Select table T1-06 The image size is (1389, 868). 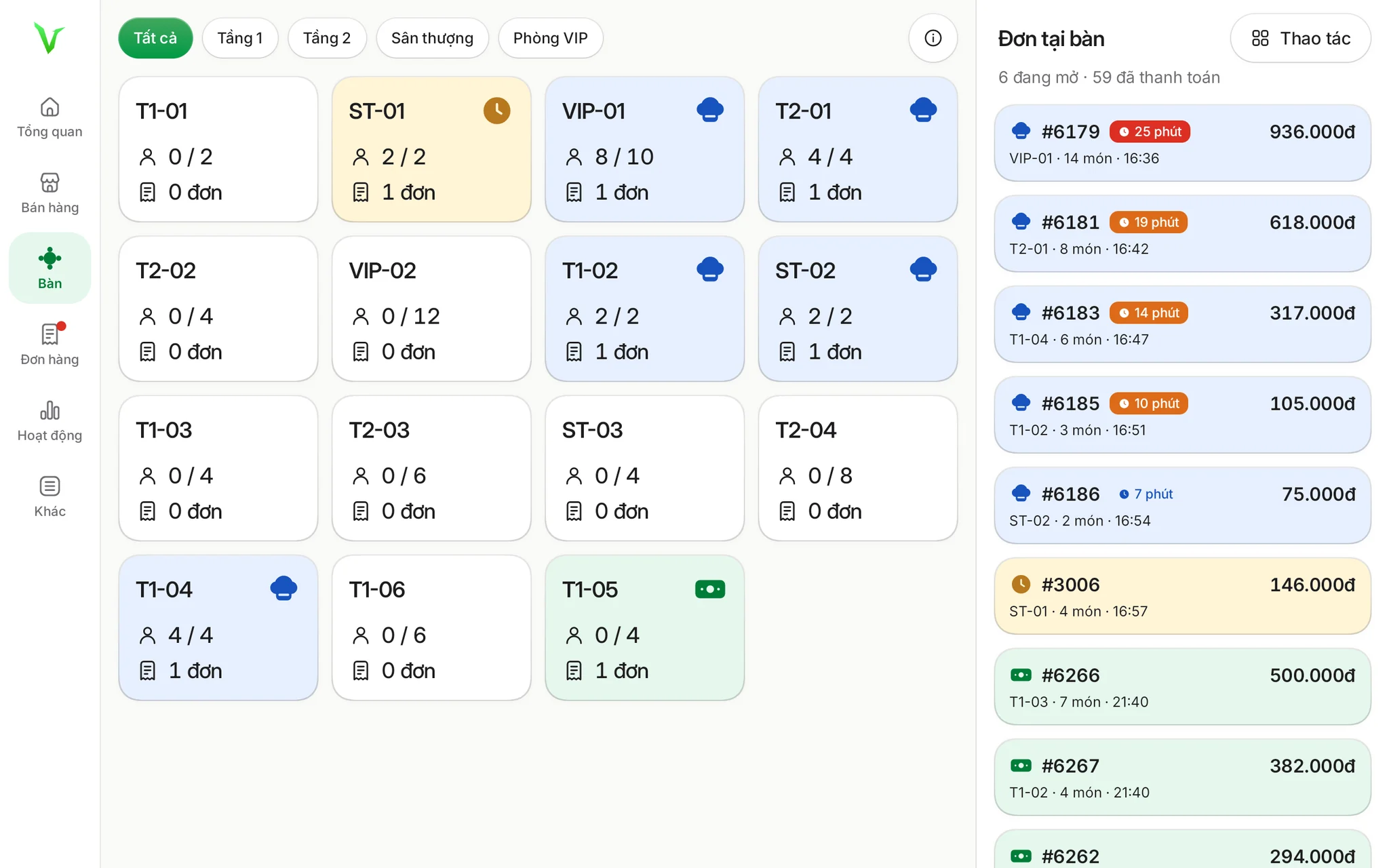click(431, 627)
